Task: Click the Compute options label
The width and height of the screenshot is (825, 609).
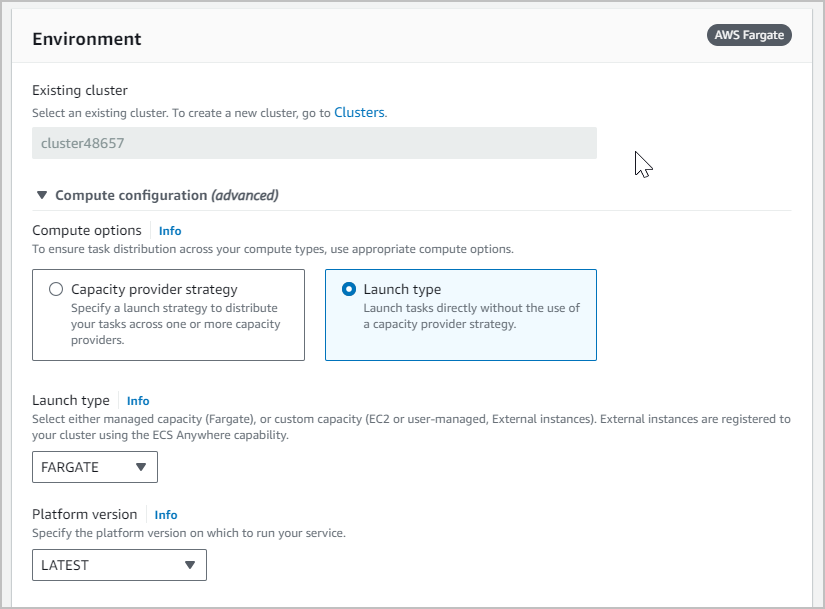Action: [87, 231]
